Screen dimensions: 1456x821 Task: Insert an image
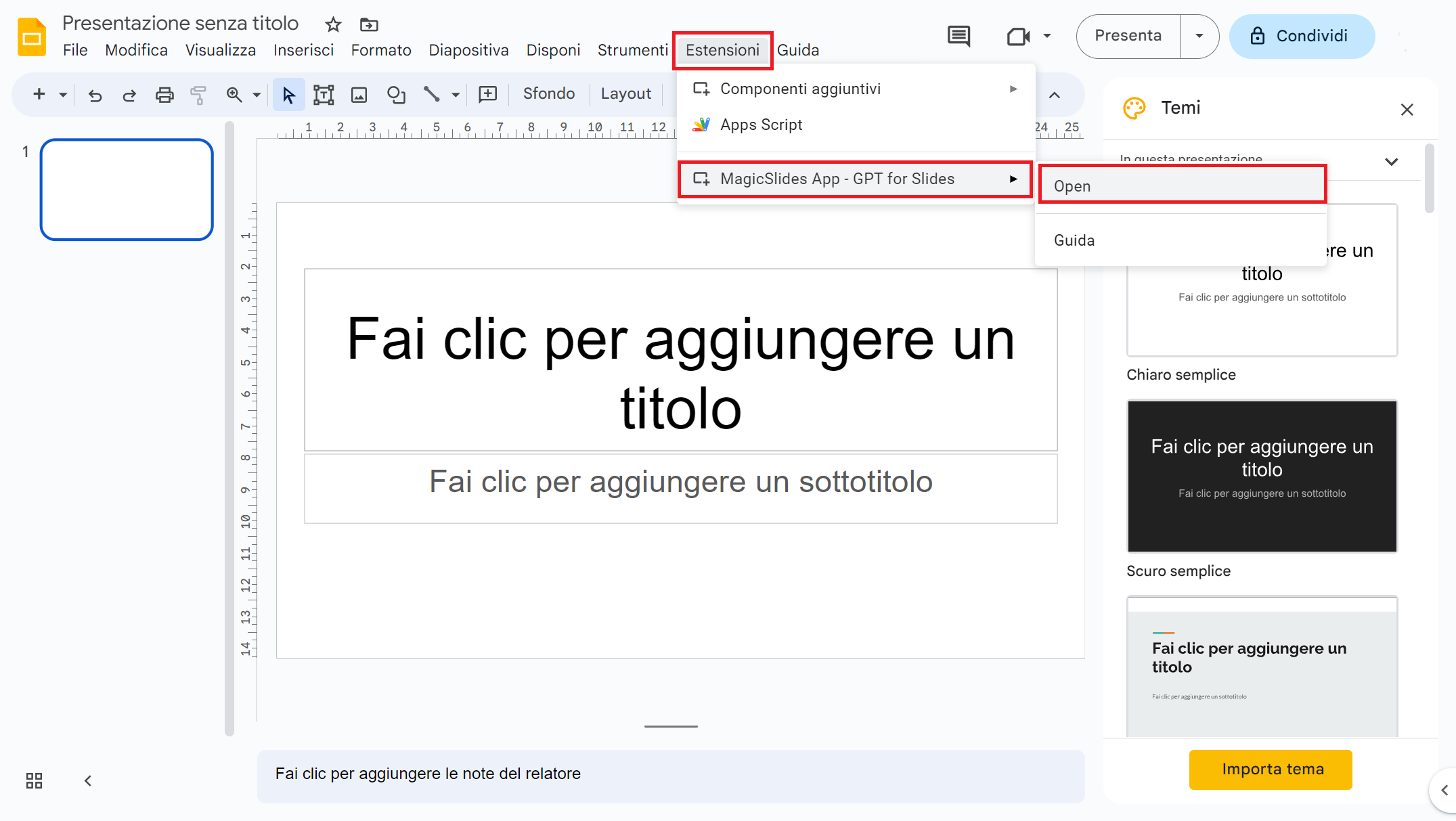359,95
